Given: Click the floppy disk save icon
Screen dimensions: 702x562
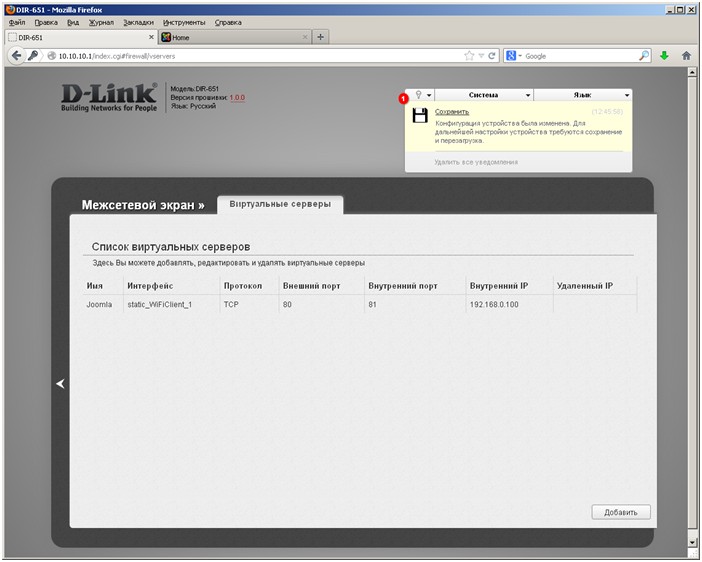Looking at the screenshot, I should click(419, 115).
